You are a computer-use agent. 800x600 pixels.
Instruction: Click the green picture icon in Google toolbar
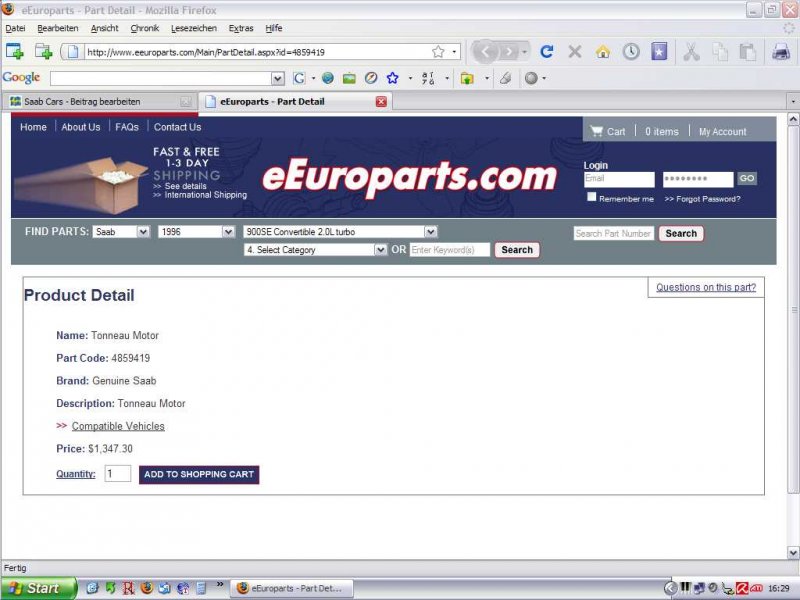349,78
